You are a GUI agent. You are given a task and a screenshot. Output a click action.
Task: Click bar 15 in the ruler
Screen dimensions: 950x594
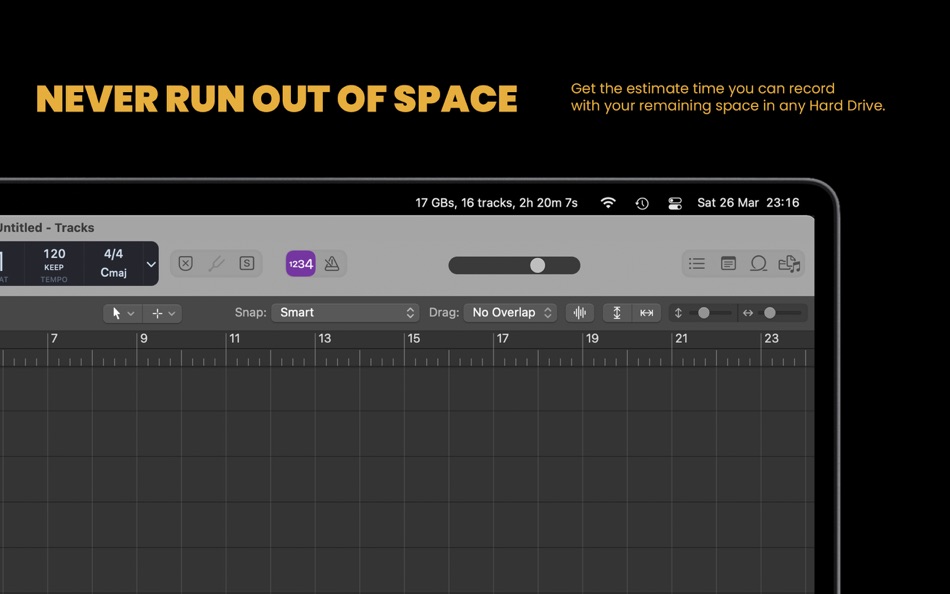pyautogui.click(x=414, y=338)
